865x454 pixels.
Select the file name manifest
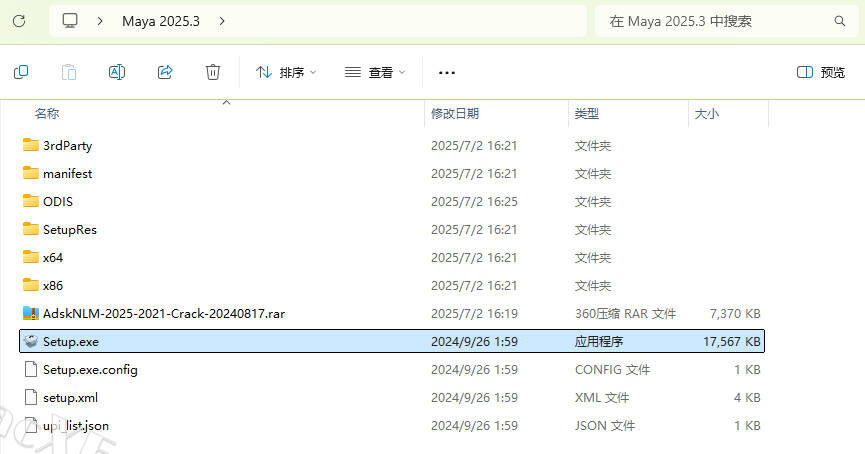tap(68, 174)
